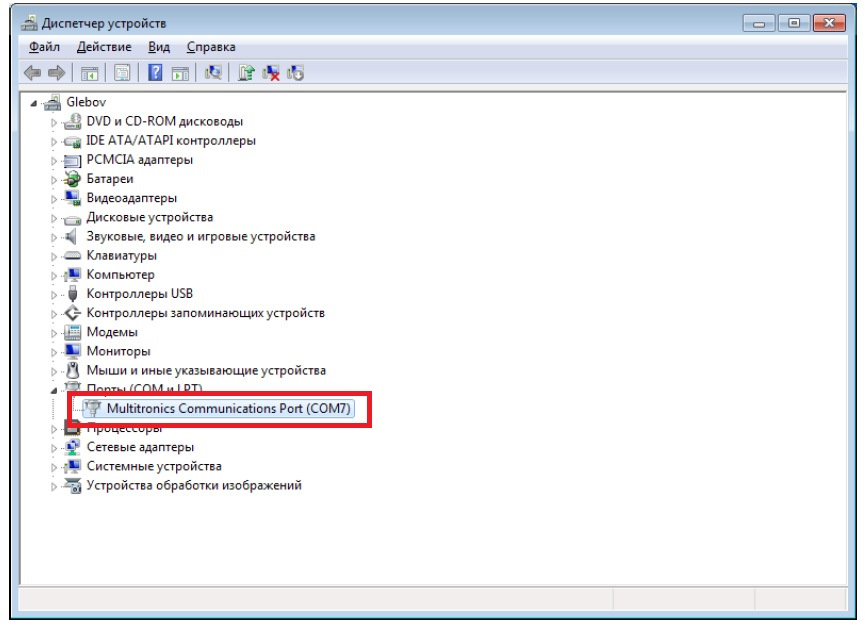Screen dimensions: 865x625
Task: Go back with the left arrow toolbar icon
Action: (33, 73)
